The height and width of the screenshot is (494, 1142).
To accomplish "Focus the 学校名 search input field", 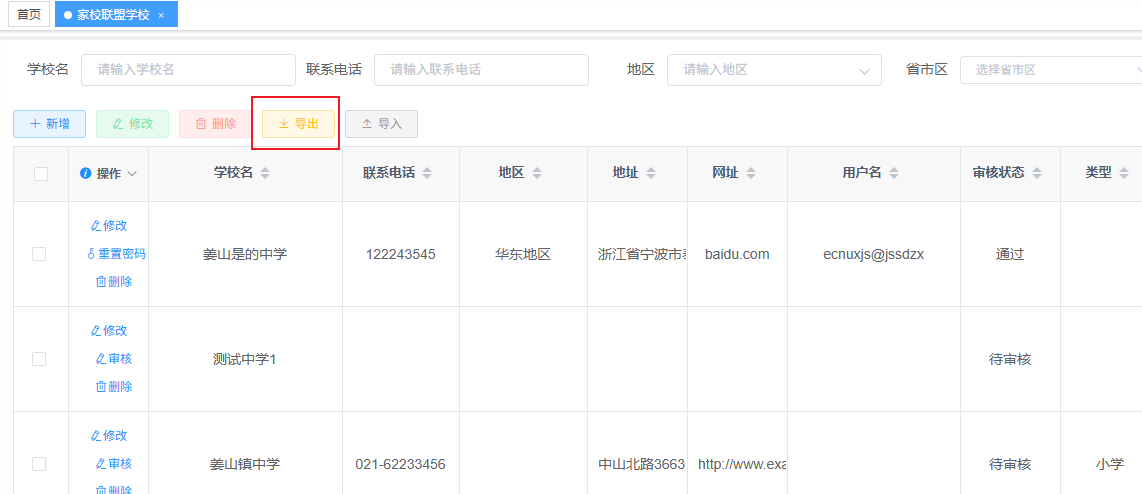I will (x=188, y=70).
